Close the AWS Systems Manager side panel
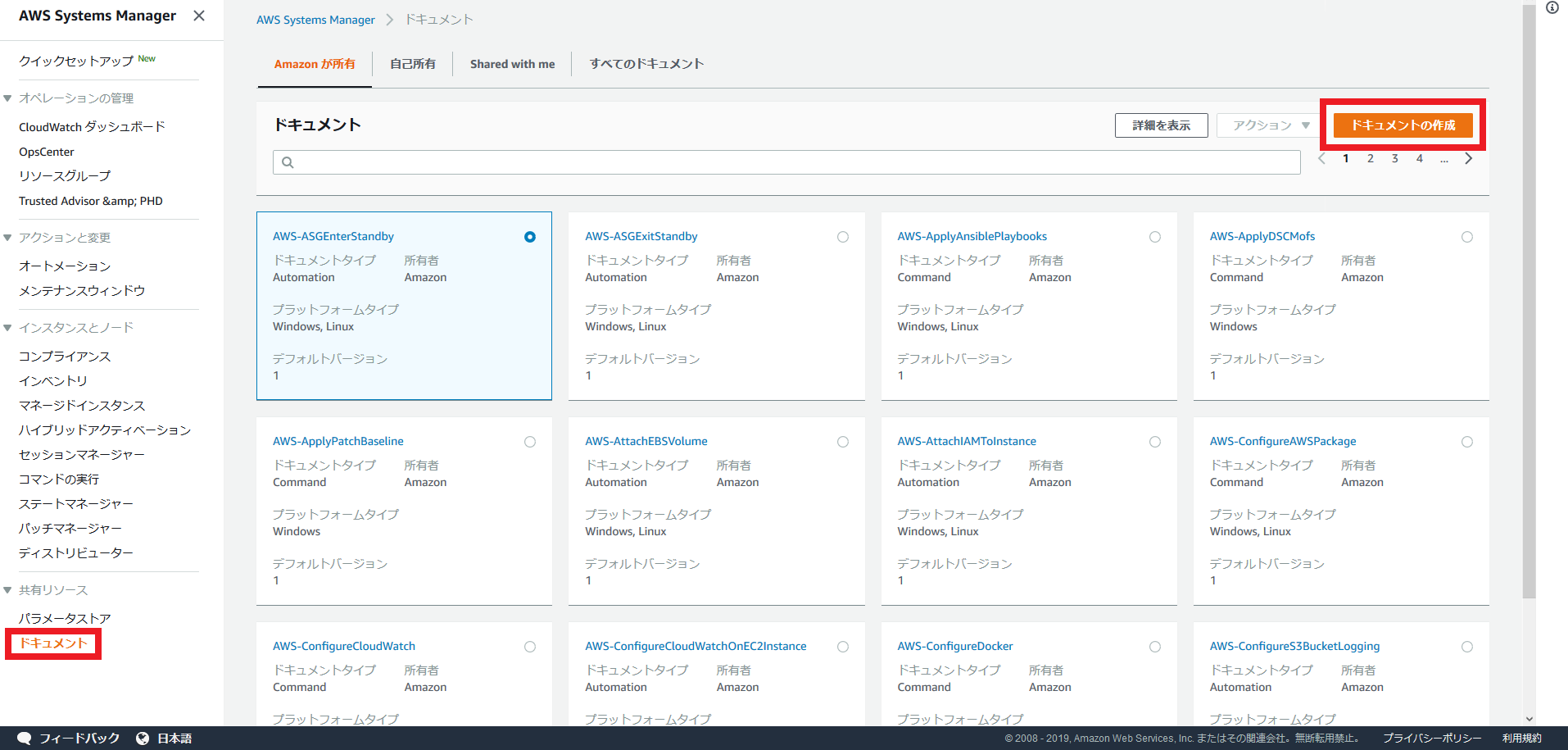The width and height of the screenshot is (1568, 750). (199, 16)
